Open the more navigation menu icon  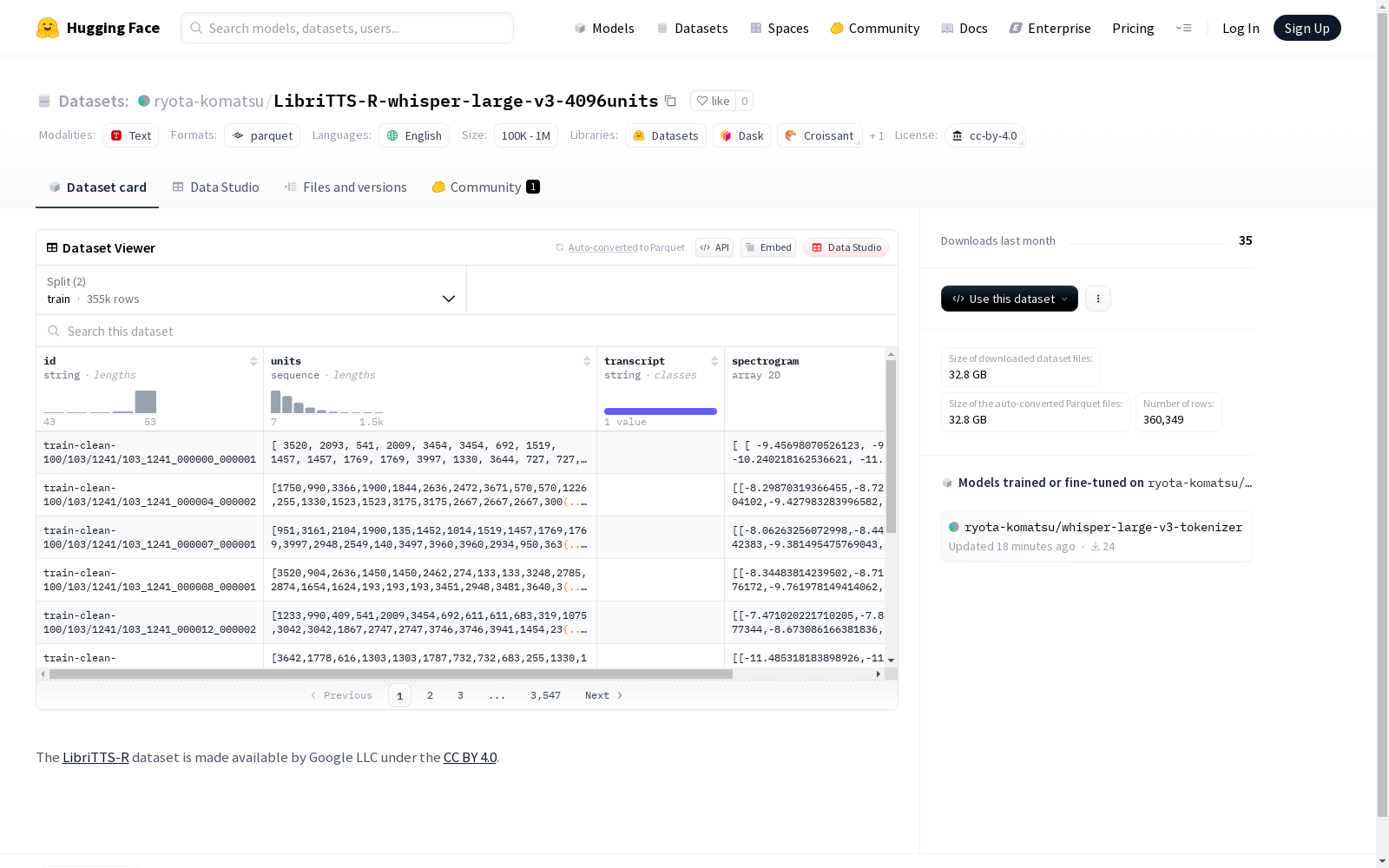point(1183,28)
